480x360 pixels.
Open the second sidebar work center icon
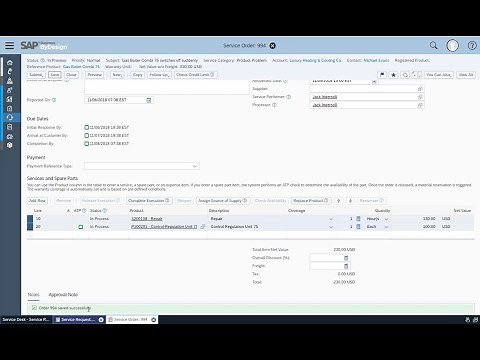click(10, 72)
